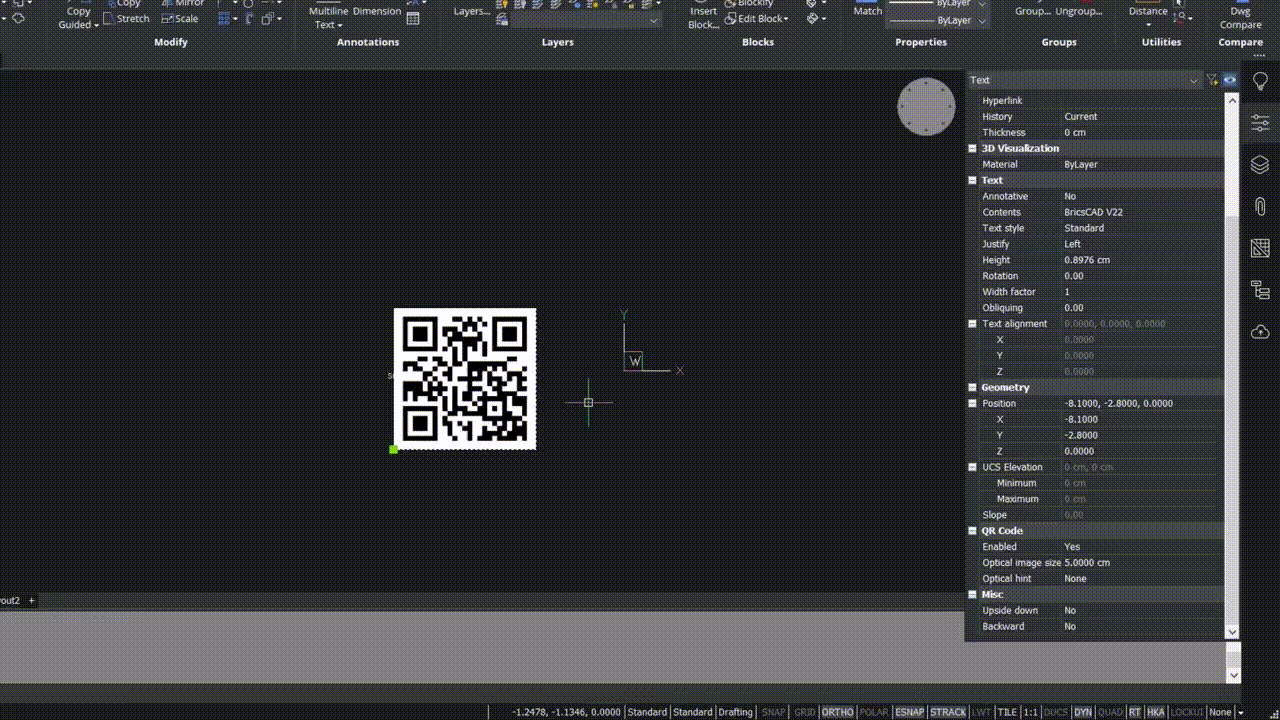Toggle the selection eye icon in Properties
The height and width of the screenshot is (720, 1280).
click(1230, 80)
